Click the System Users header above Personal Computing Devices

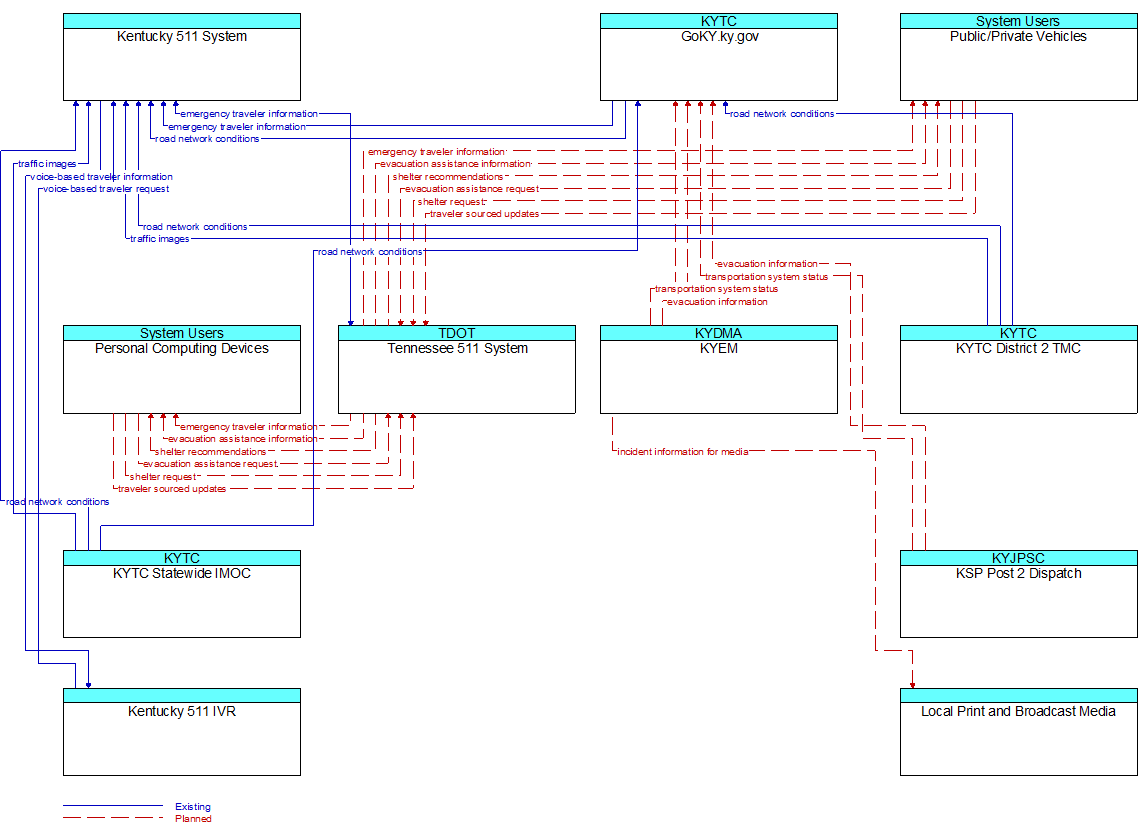point(182,333)
